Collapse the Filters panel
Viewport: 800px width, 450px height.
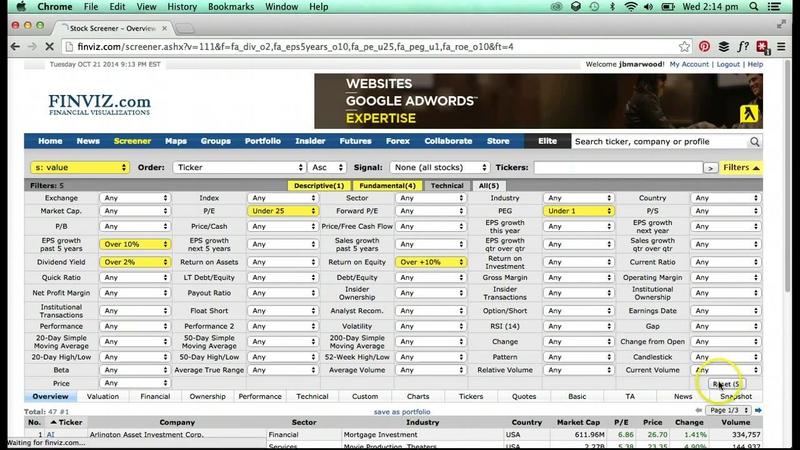tap(741, 167)
